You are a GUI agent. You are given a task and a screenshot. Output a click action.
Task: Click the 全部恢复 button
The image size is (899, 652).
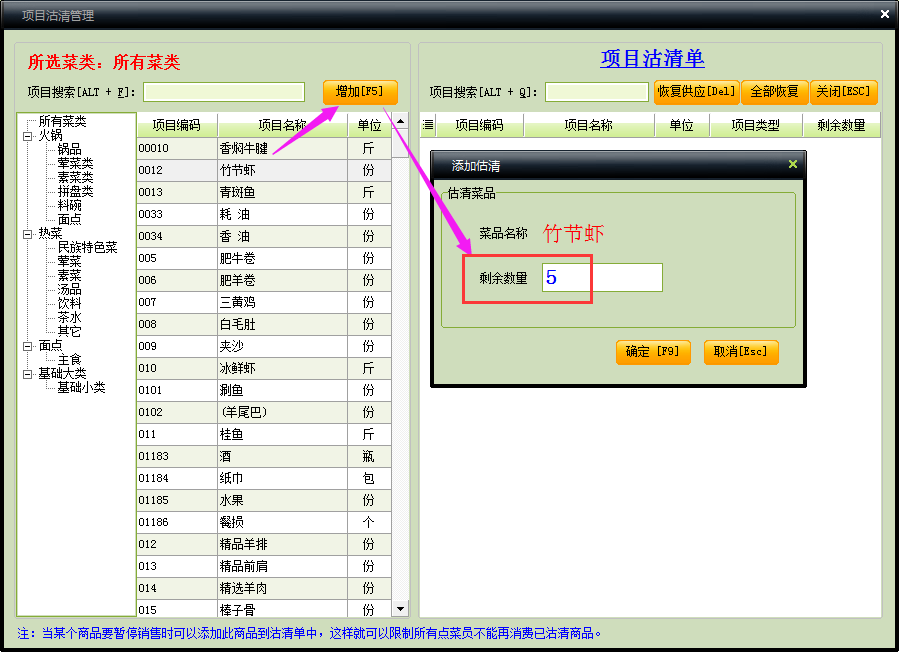(774, 92)
